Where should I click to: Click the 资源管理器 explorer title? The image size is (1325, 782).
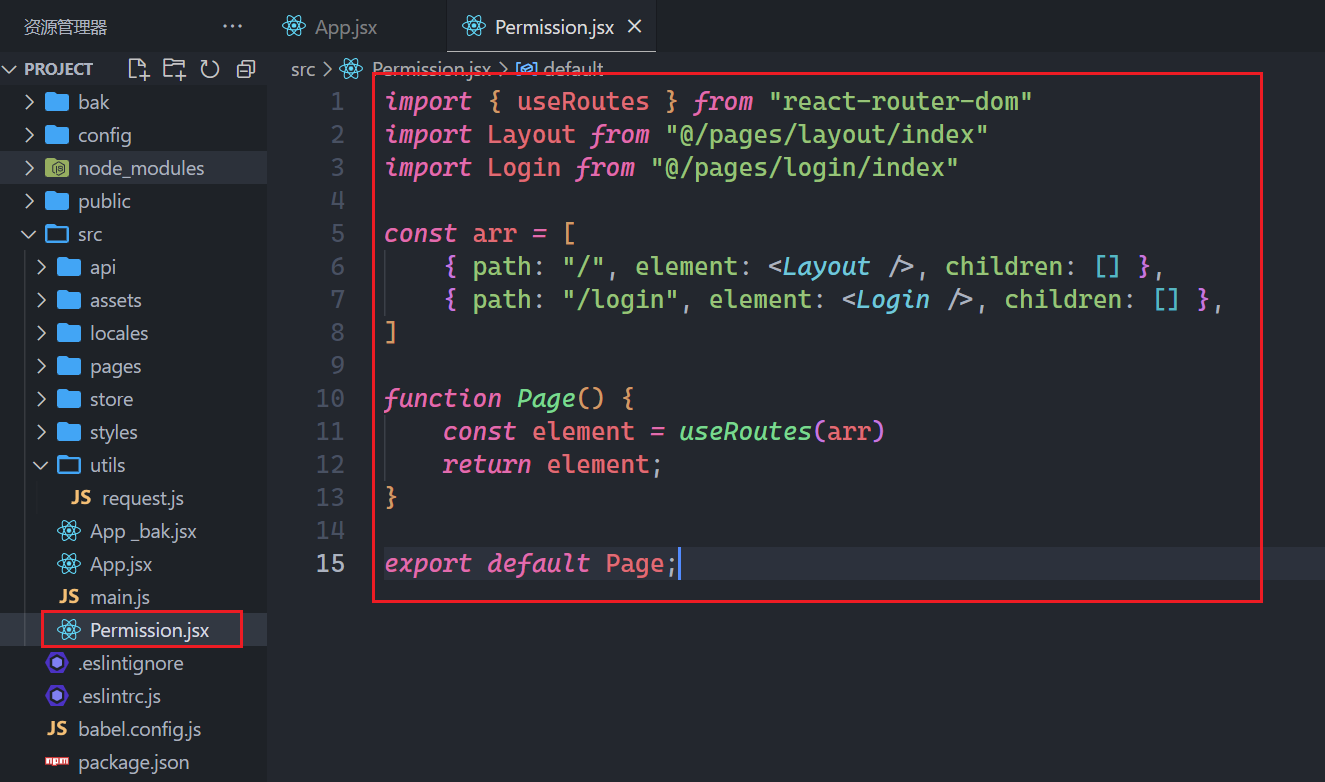click(66, 27)
